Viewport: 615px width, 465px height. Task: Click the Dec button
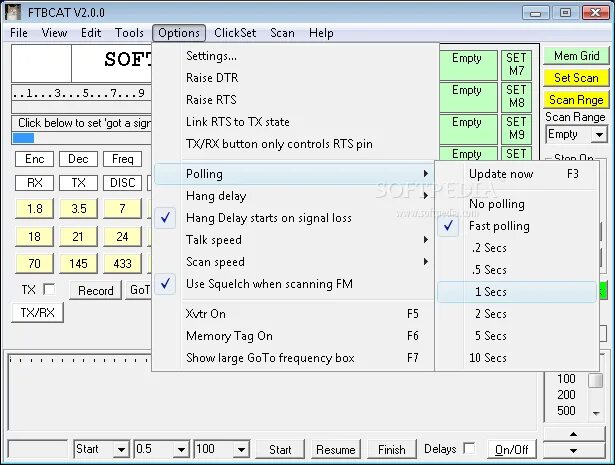click(x=78, y=159)
